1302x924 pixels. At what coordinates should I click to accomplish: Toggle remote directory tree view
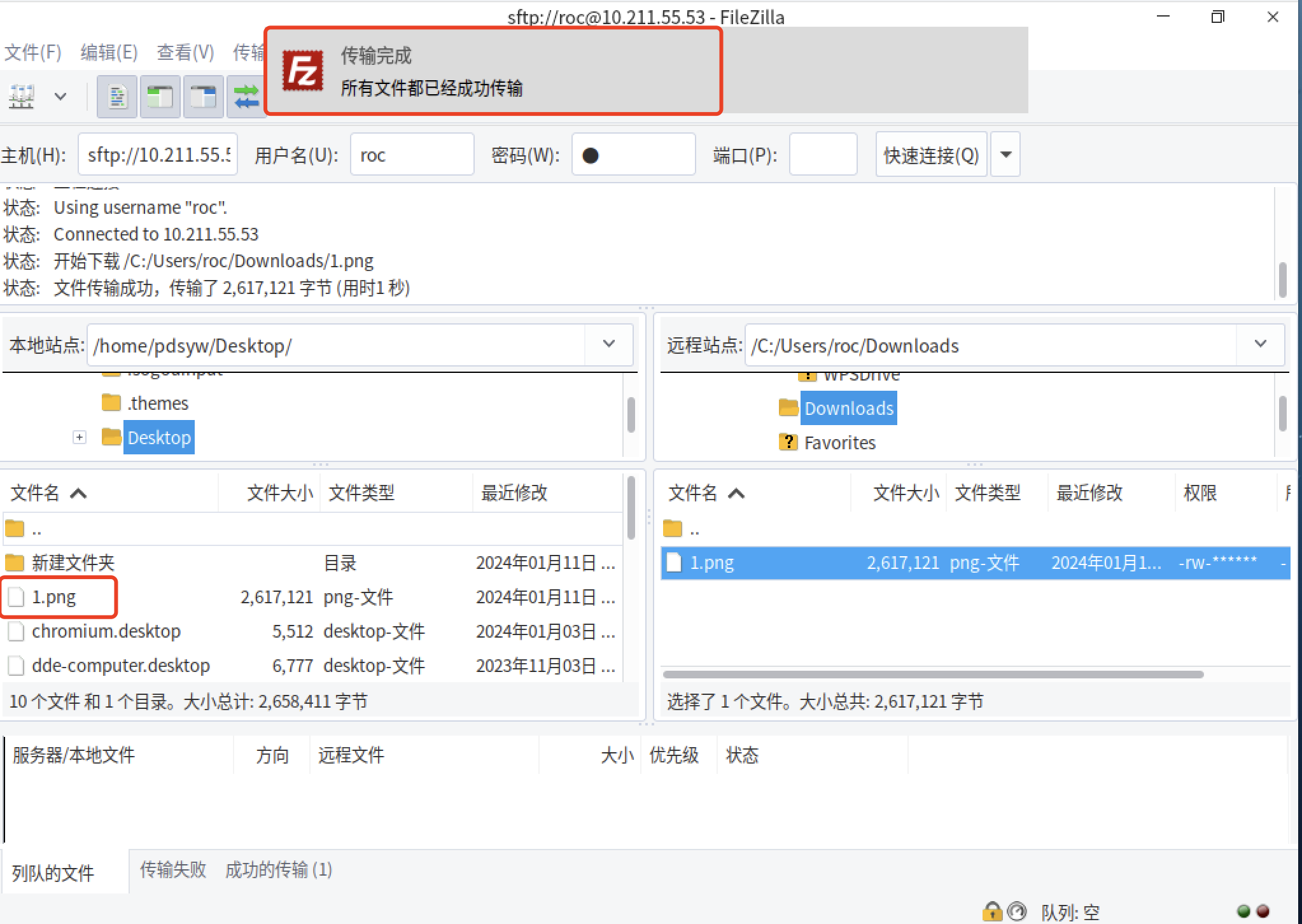pyautogui.click(x=204, y=97)
